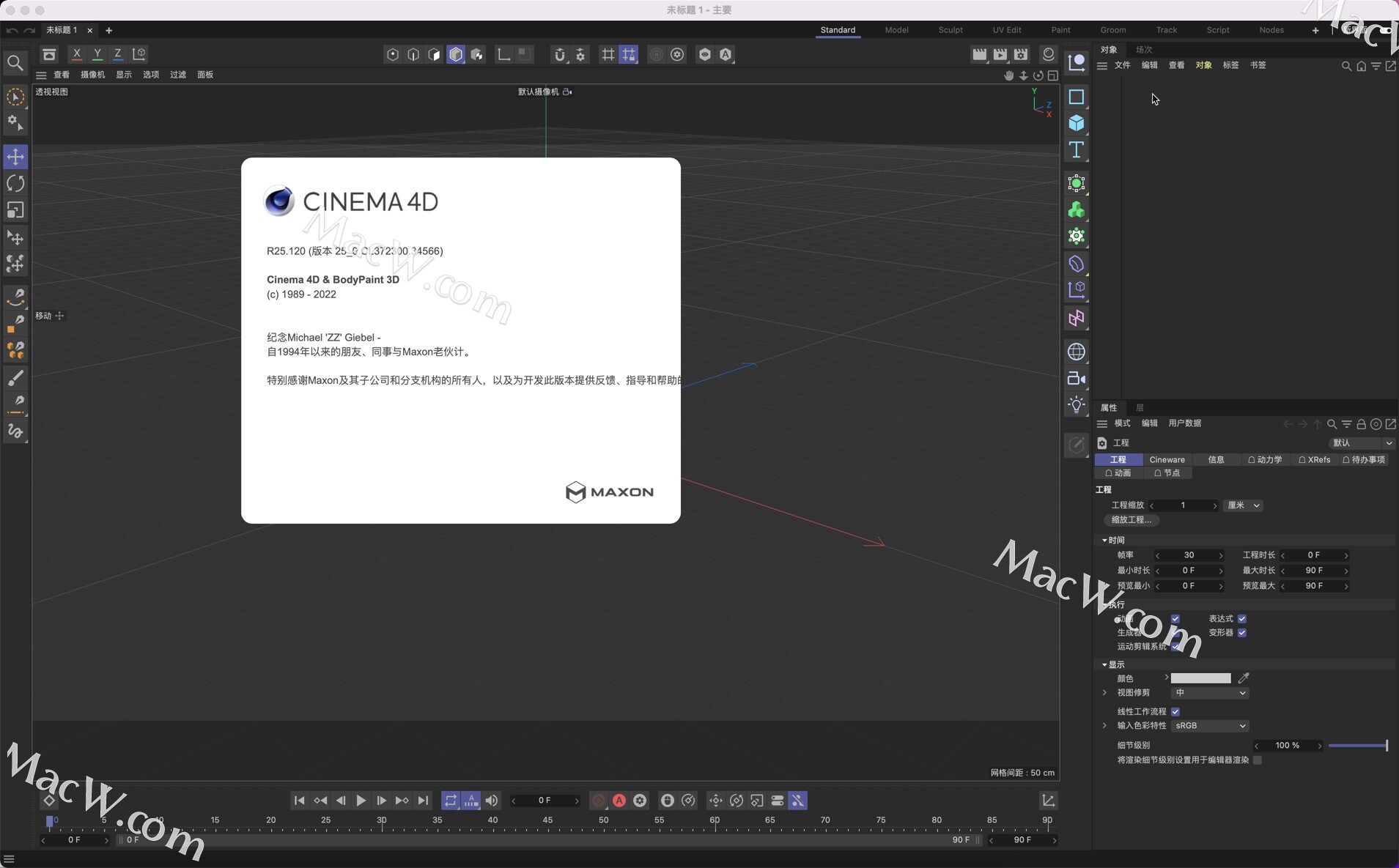
Task: Add a new project tab with plus
Action: pyautogui.click(x=108, y=31)
